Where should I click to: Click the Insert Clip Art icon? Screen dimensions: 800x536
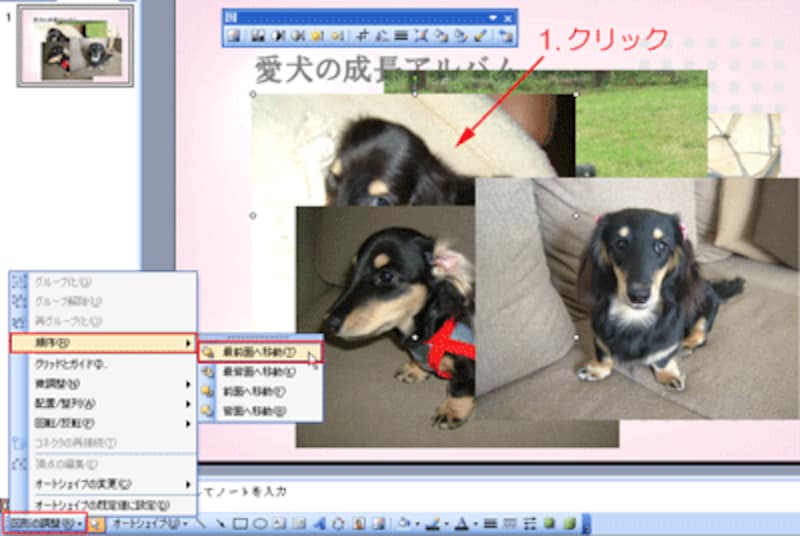359,524
